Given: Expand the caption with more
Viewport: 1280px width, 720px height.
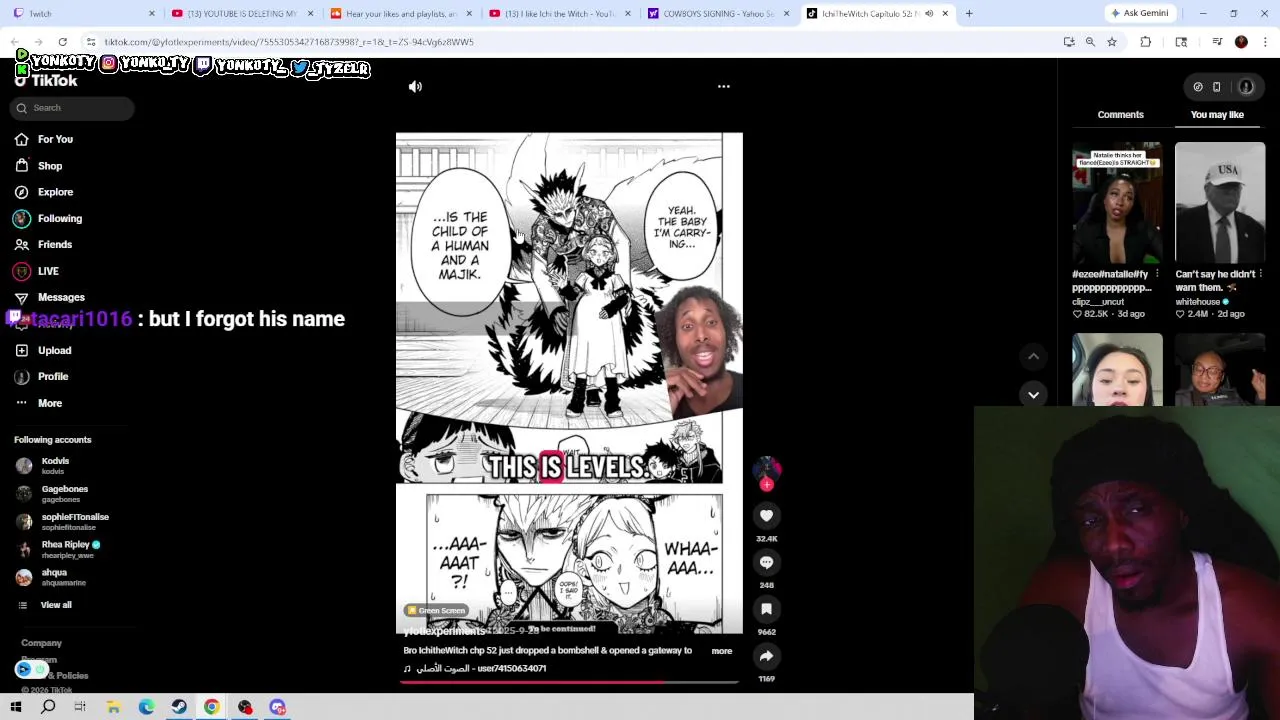Looking at the screenshot, I should click(x=722, y=651).
